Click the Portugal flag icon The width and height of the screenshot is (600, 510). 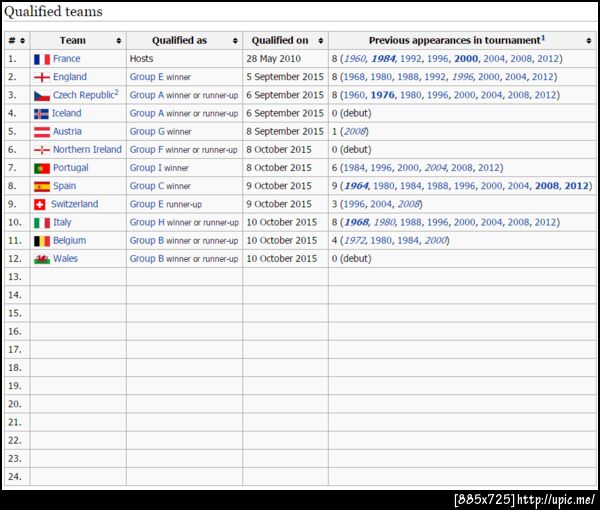tap(42, 168)
